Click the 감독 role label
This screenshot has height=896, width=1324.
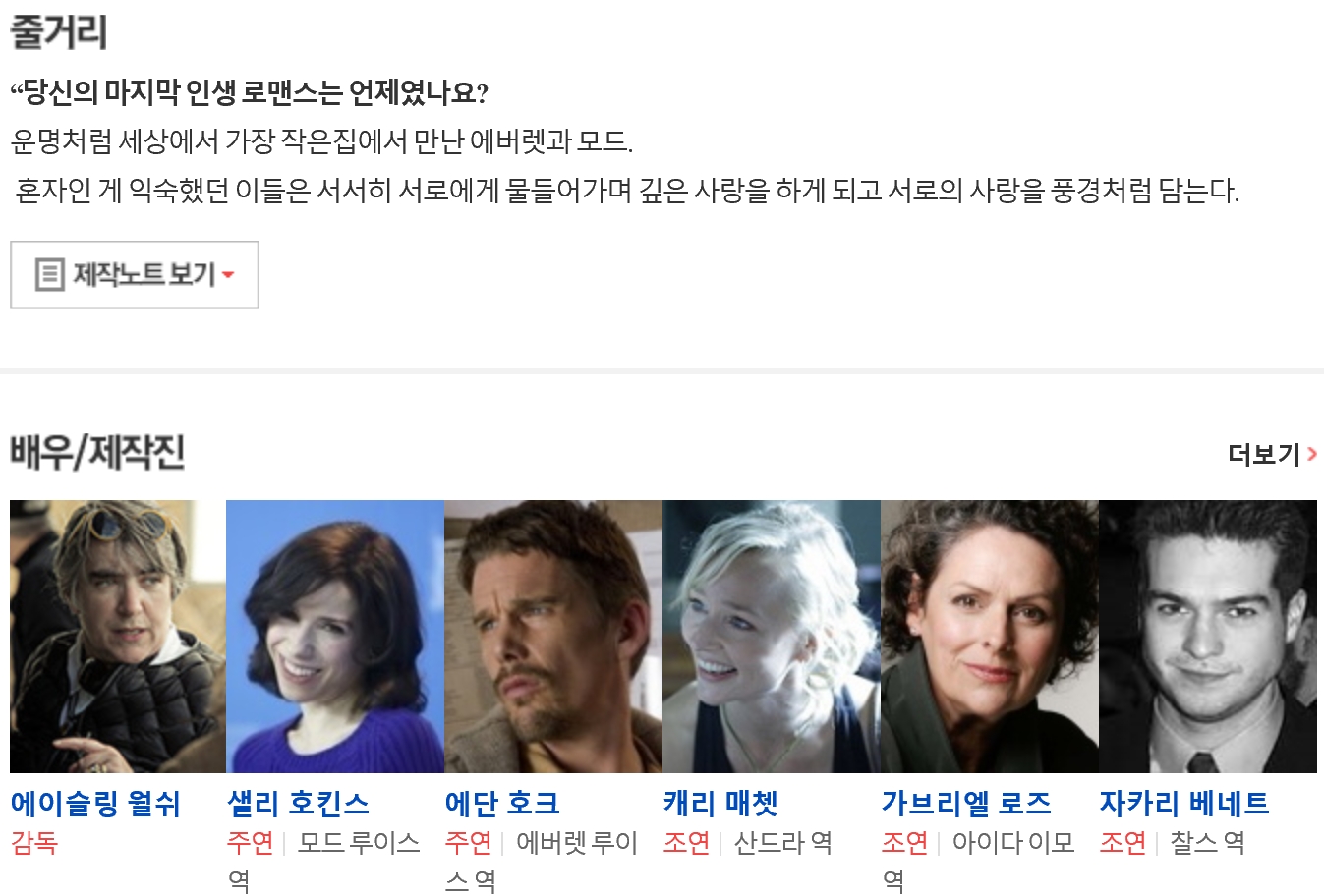(x=34, y=843)
